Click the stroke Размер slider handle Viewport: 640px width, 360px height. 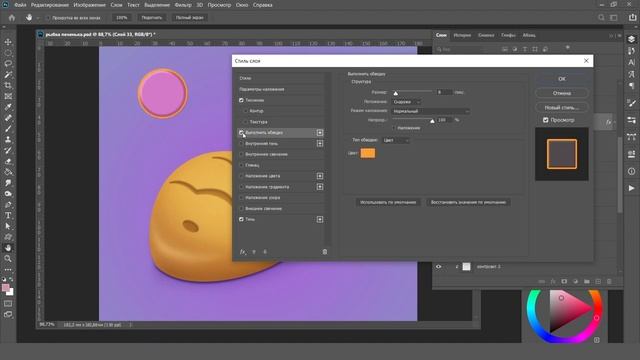(x=396, y=93)
